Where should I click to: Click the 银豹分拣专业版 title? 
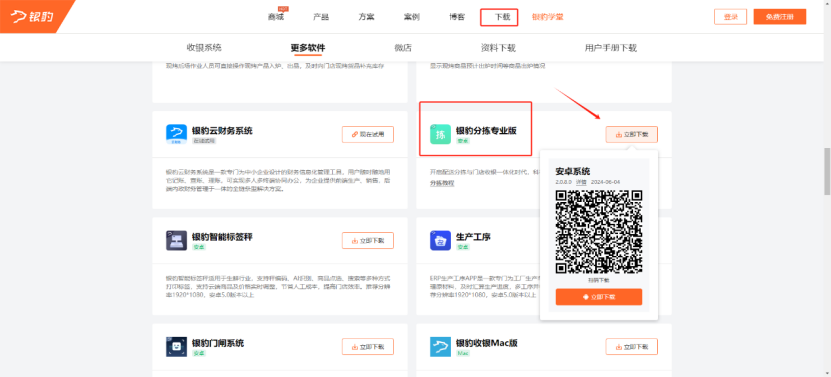(486, 130)
